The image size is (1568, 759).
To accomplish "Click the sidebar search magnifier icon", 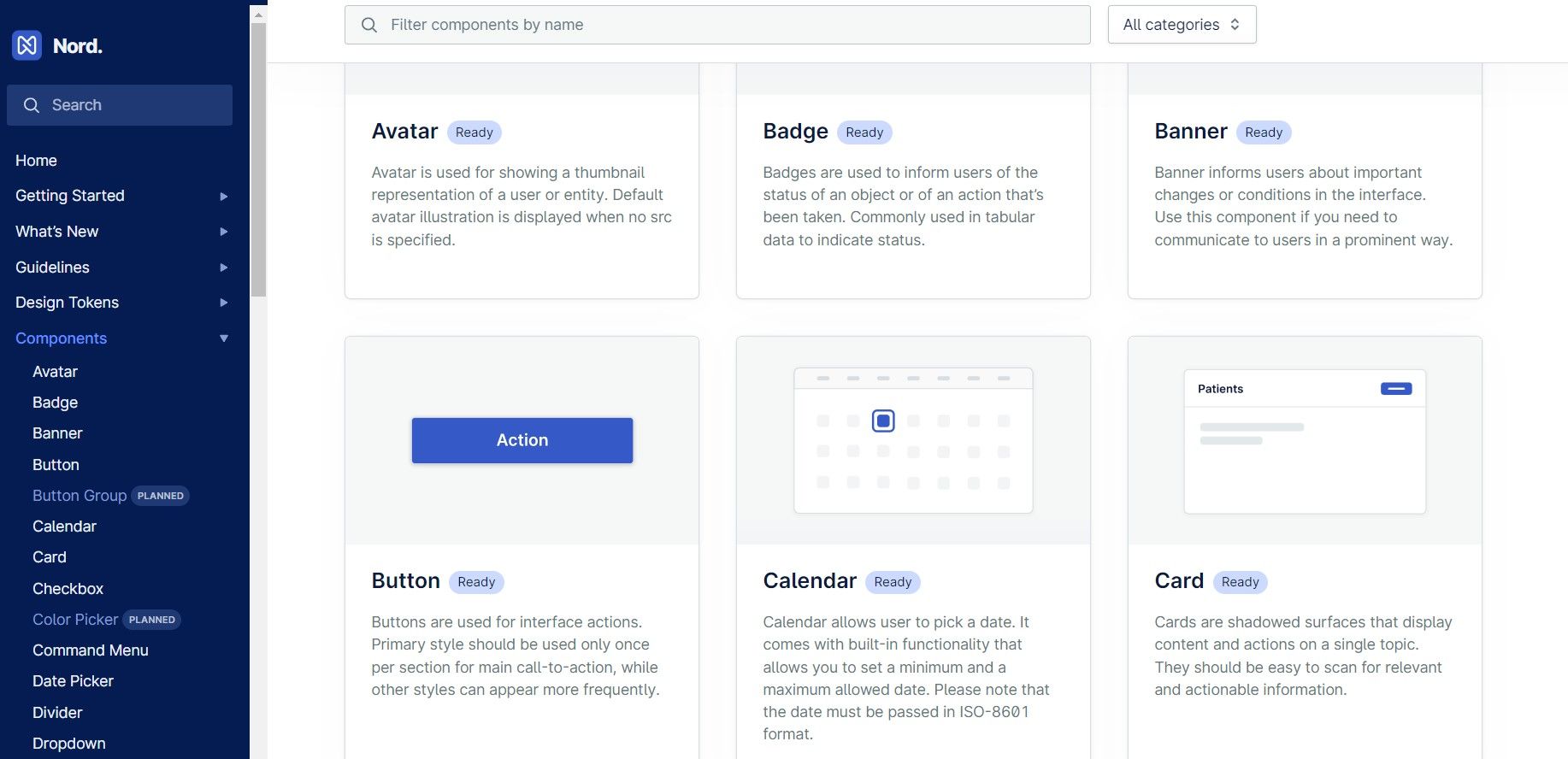I will [x=32, y=105].
